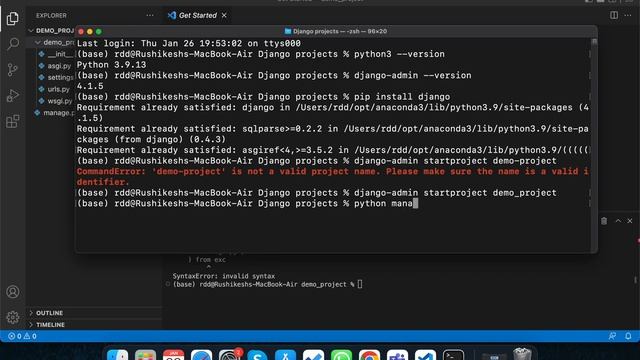The width and height of the screenshot is (640, 360).
Task: Open the Extensions view in the activity bar
Action: (13, 121)
